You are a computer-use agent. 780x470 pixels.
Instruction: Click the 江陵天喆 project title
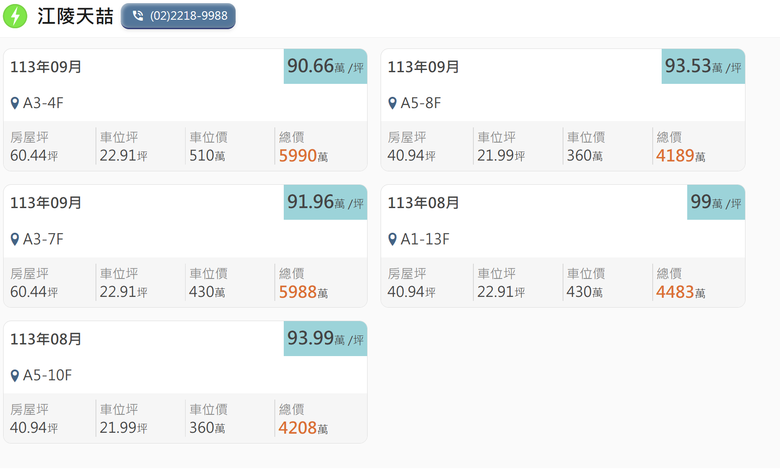coord(75,16)
